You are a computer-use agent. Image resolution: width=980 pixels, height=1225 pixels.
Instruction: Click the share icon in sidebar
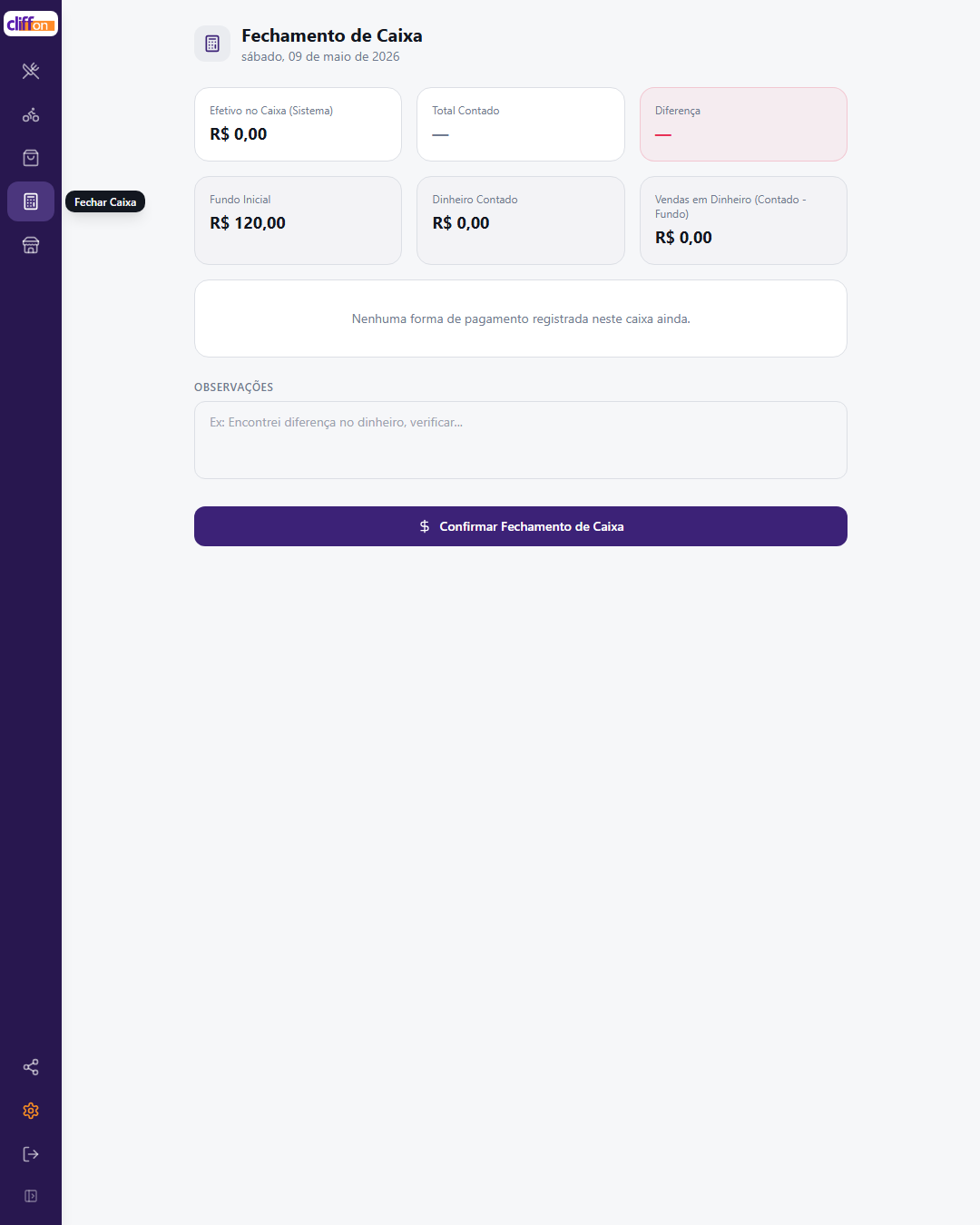31,1067
